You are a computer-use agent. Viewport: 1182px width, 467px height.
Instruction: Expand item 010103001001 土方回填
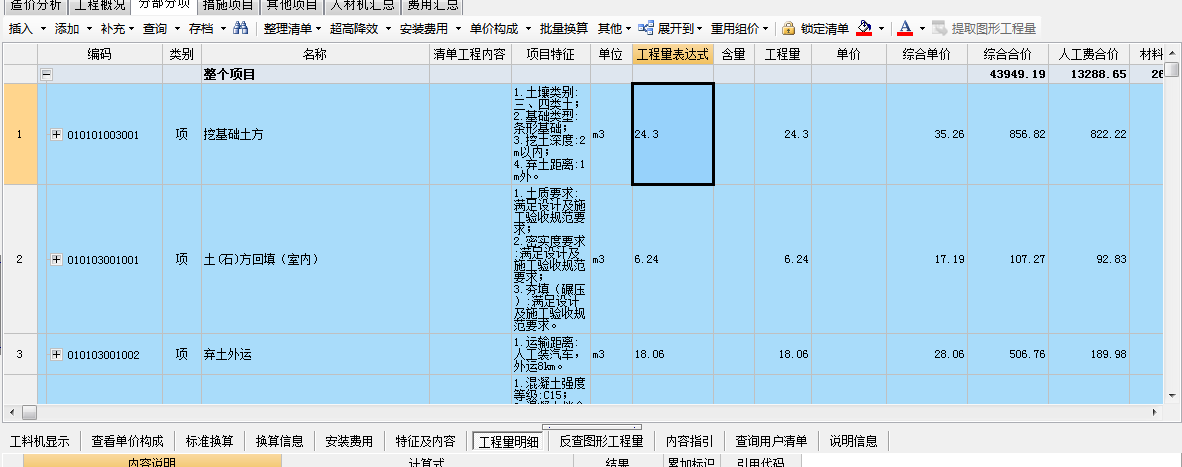[x=57, y=259]
